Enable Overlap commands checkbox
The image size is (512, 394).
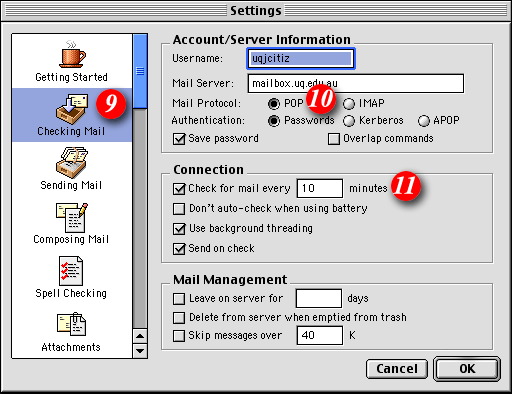[x=334, y=139]
